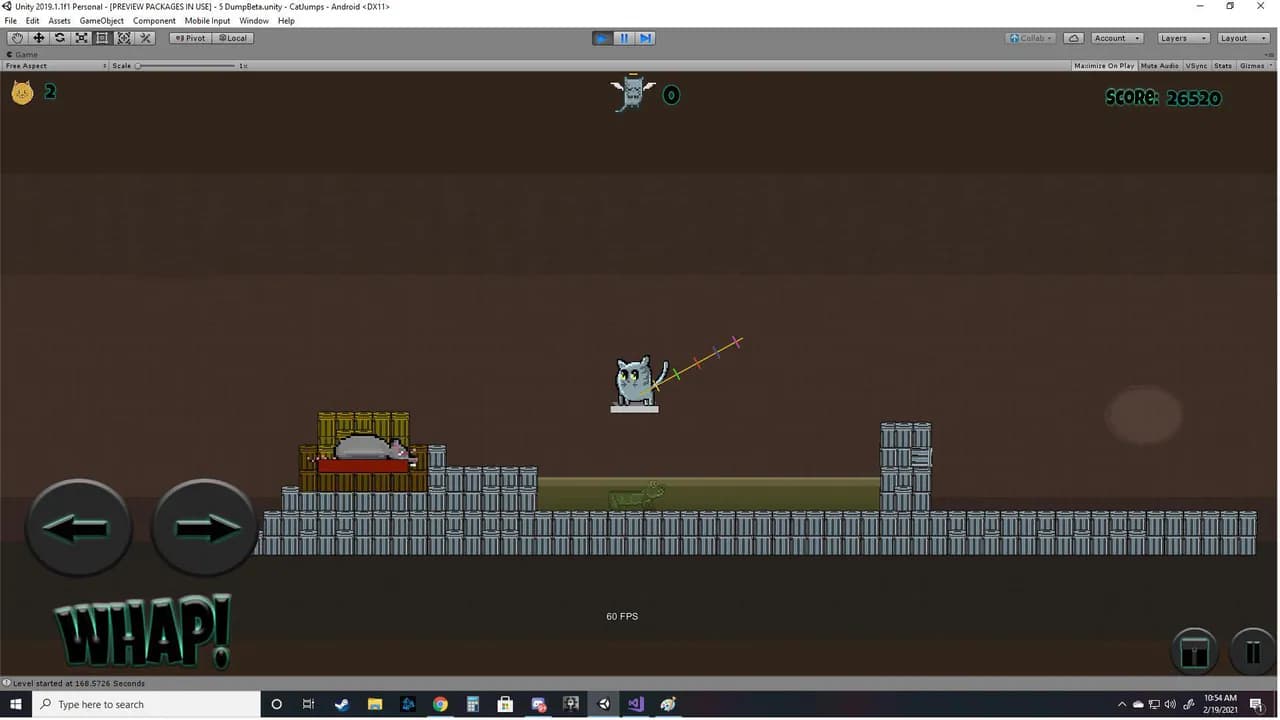
Task: Toggle VSync in Game view
Action: pyautogui.click(x=1196, y=66)
